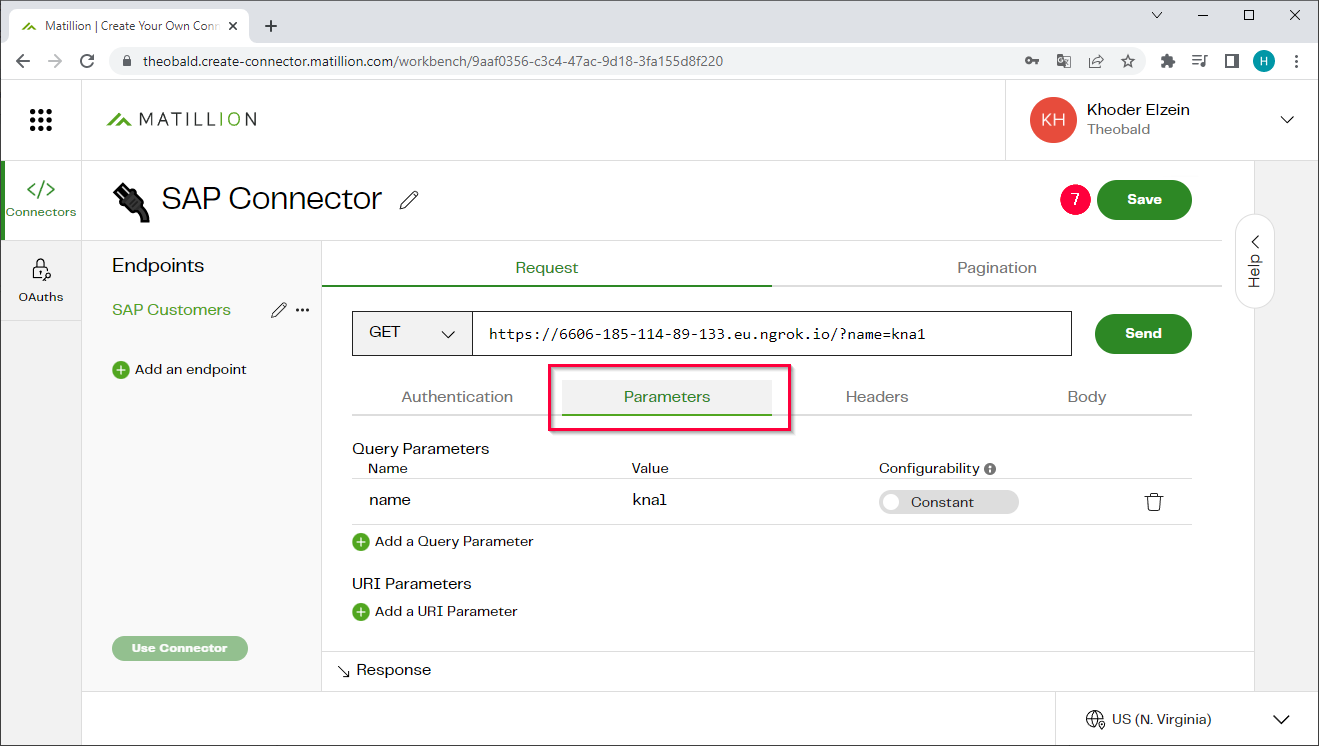View site information lock icon
Screen dimensions: 1319x746
coord(126,61)
